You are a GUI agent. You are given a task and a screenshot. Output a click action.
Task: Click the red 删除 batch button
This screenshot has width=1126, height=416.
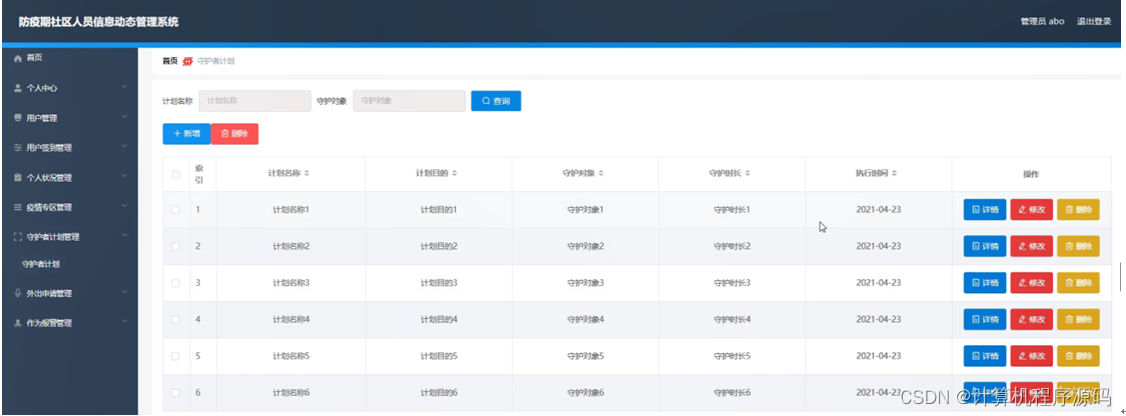234,134
